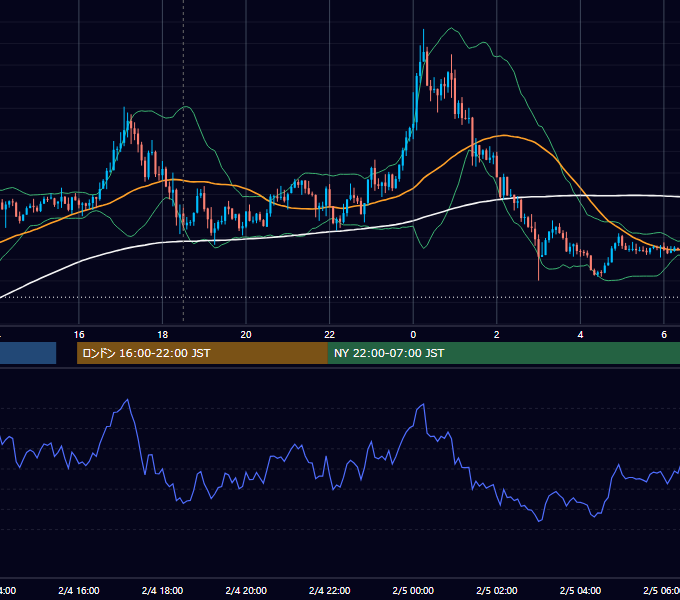Viewport: 680px width, 600px height.
Task: Click the '2/5 04:00' oscillator axis label
Action: (580, 591)
